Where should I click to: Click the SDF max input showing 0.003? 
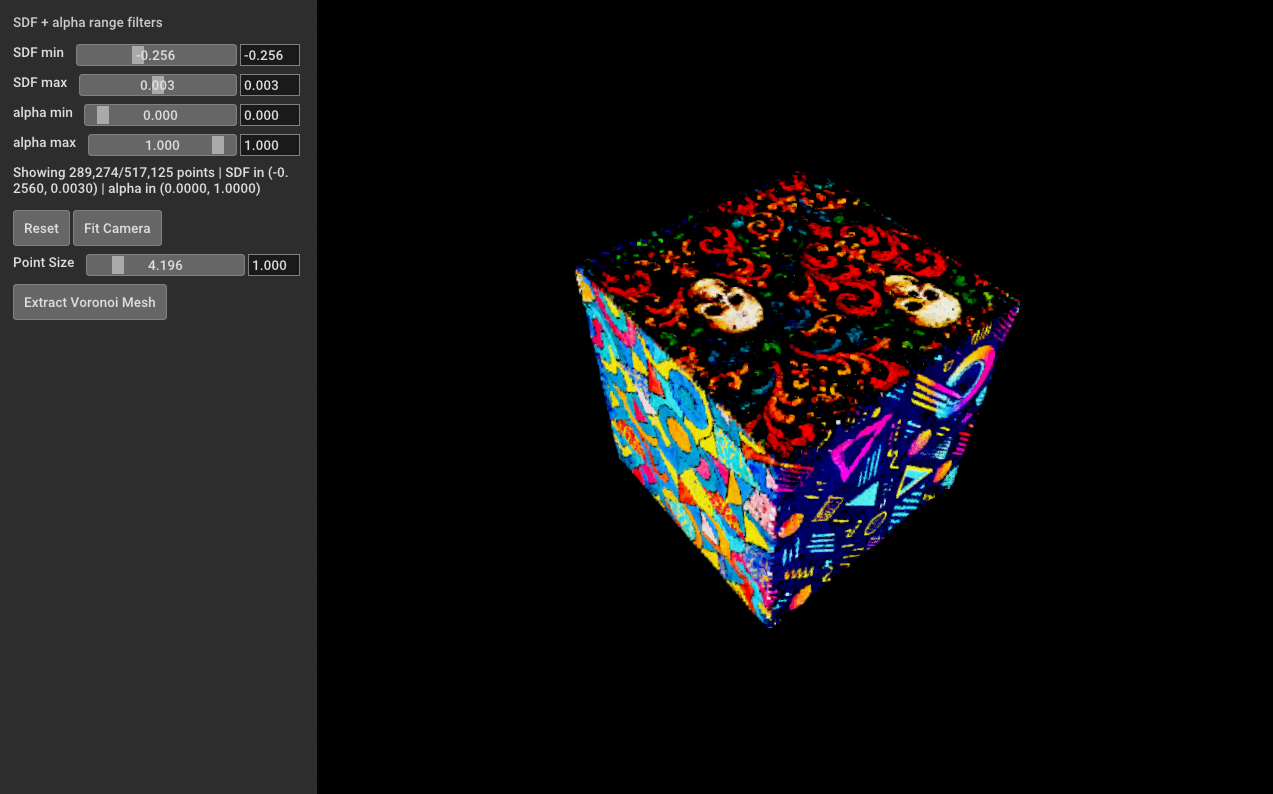click(269, 84)
